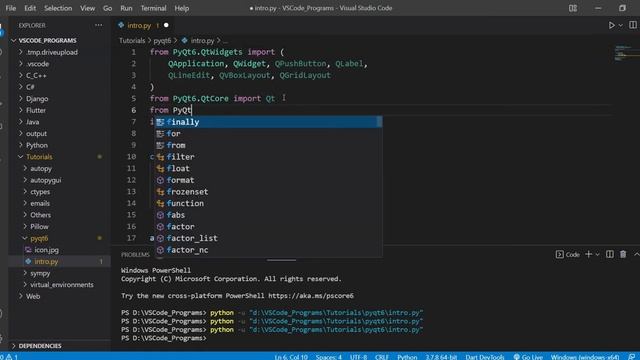Screen dimensions: 640x360
Task: Click Tutorials in the breadcrumb
Action: click(132, 41)
